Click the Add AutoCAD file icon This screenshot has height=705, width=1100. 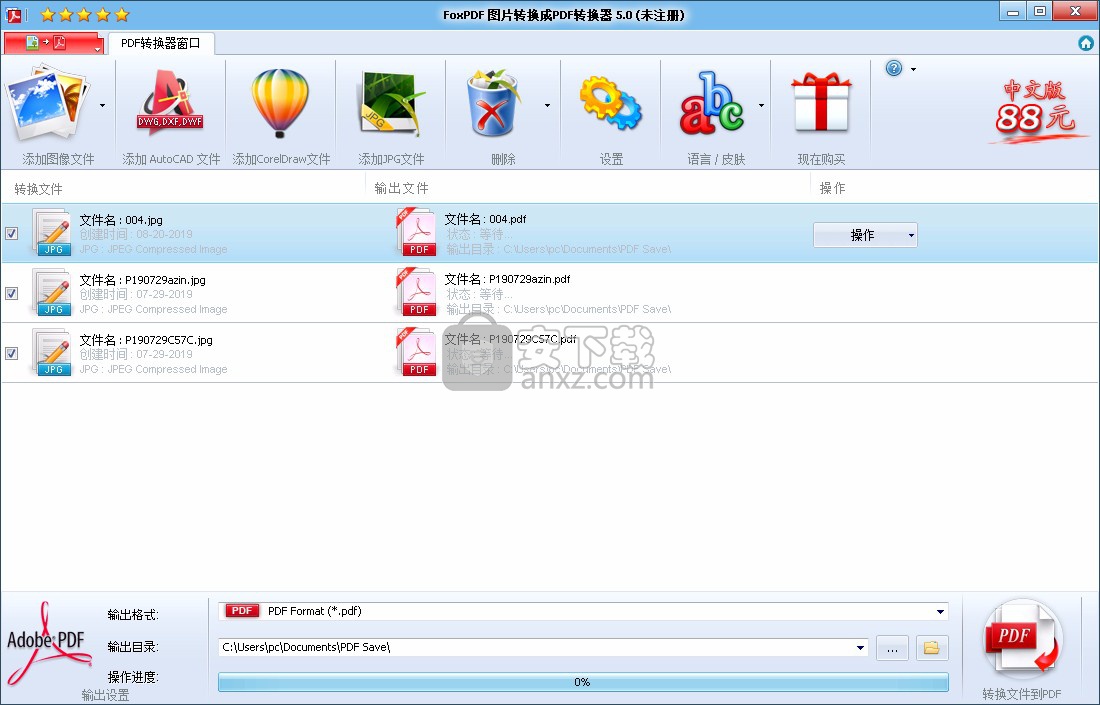[170, 103]
